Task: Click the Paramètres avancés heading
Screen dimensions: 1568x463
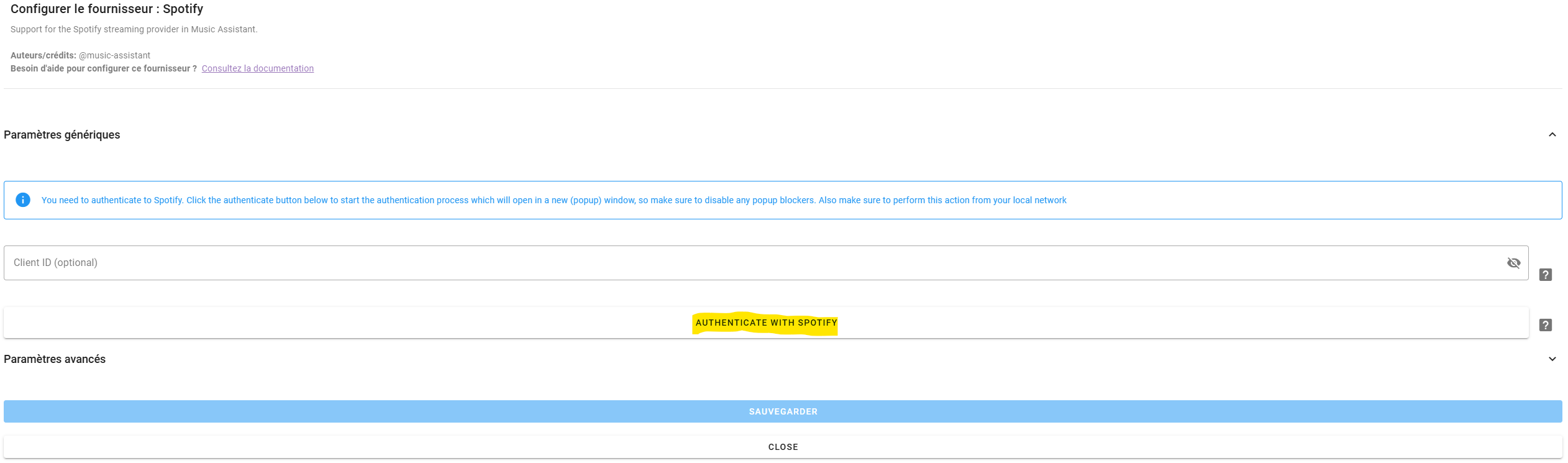Action: [55, 359]
